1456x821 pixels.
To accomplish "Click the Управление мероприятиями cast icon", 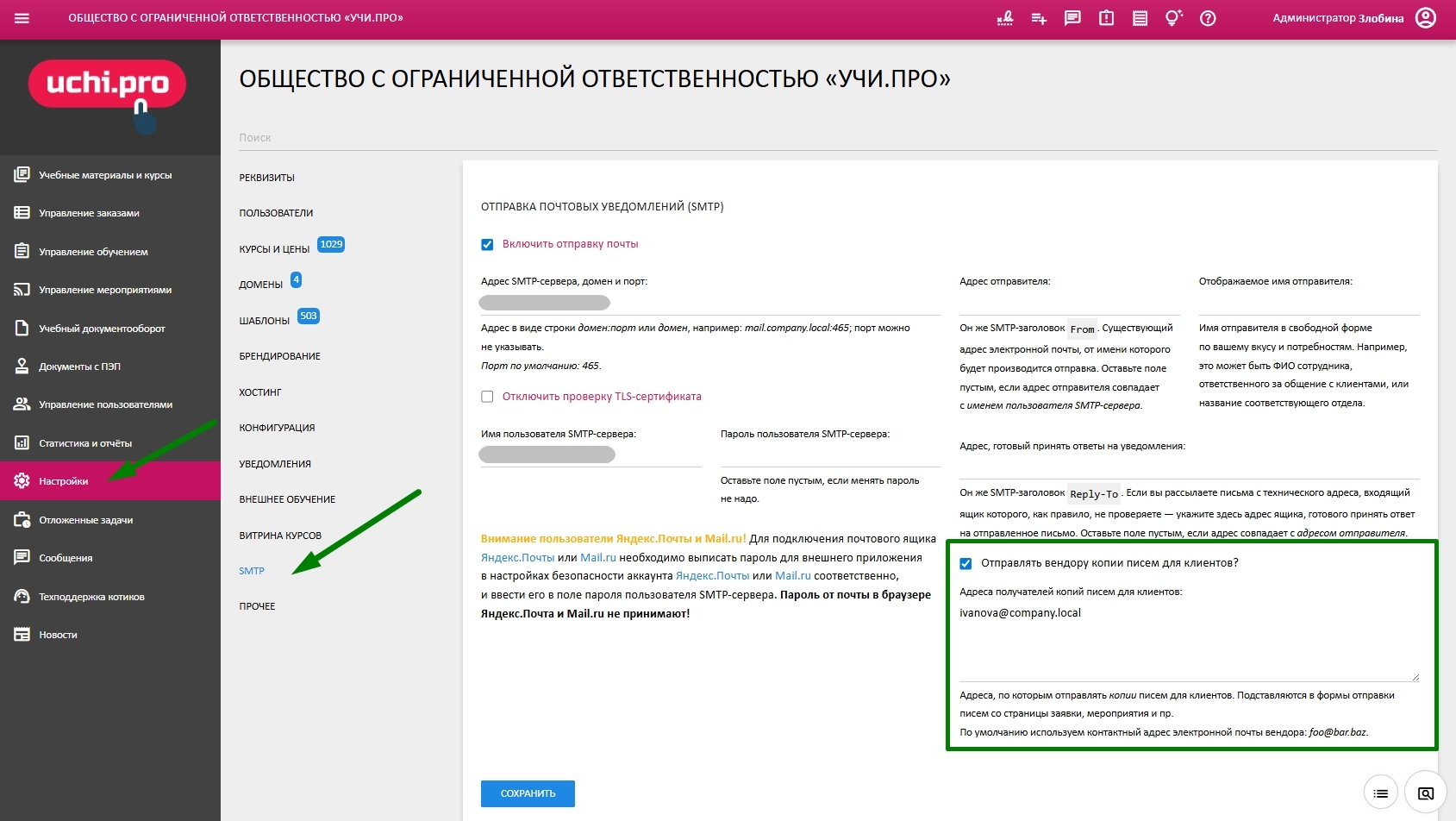I will 22,290.
